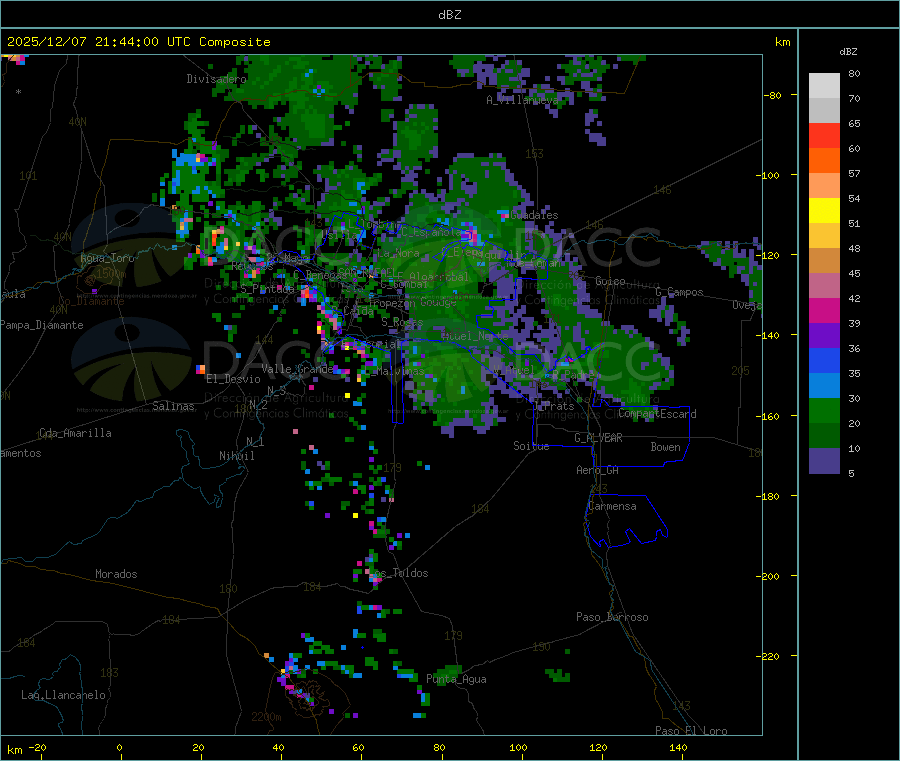
Task: Click the Lag.Llancanelo label
Action: pos(63,695)
